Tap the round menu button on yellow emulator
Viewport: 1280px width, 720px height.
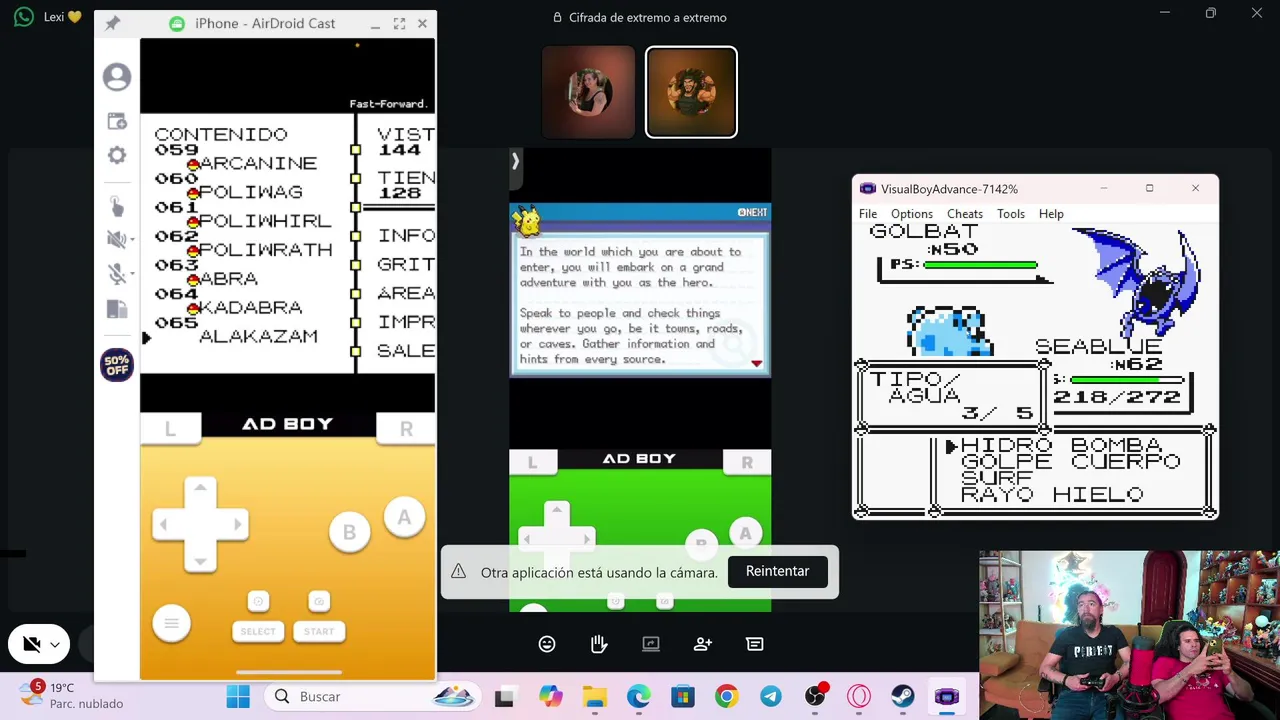[x=171, y=623]
